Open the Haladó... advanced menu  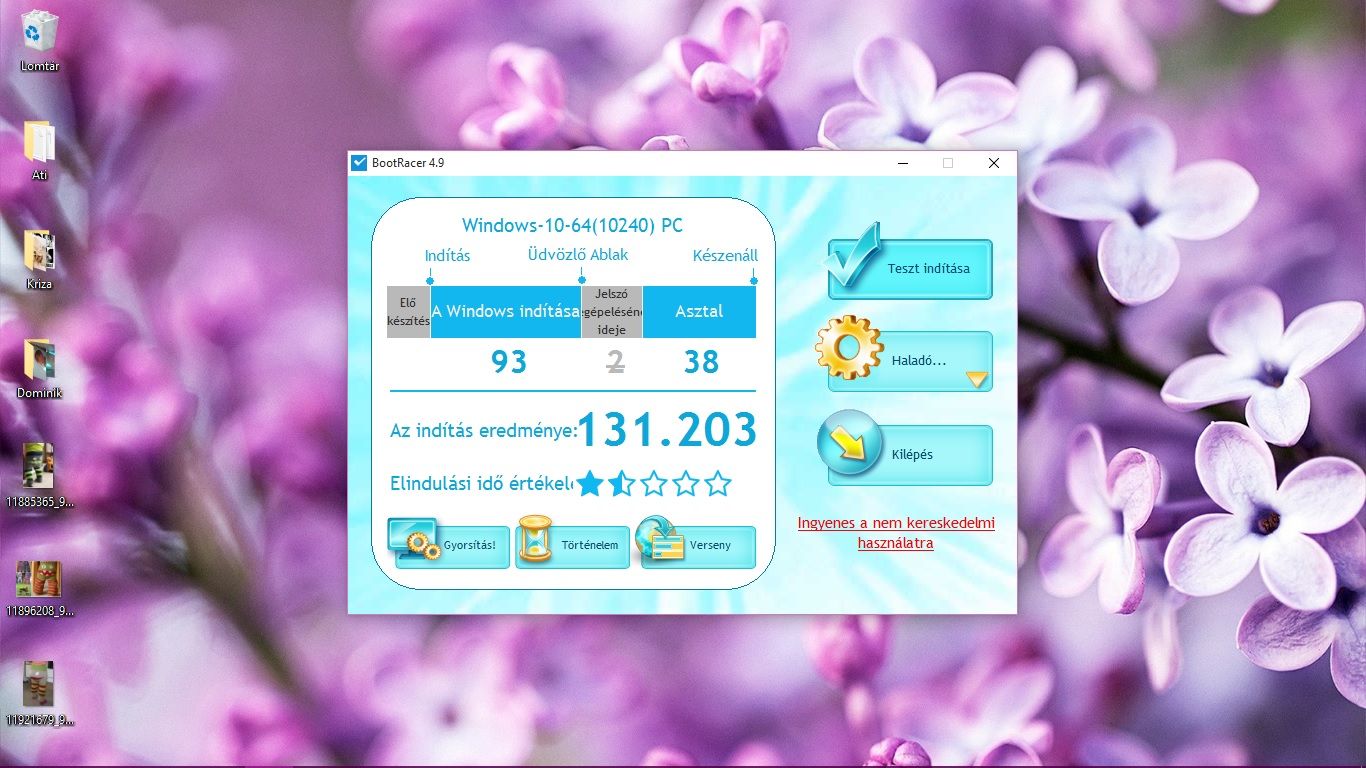pos(910,361)
